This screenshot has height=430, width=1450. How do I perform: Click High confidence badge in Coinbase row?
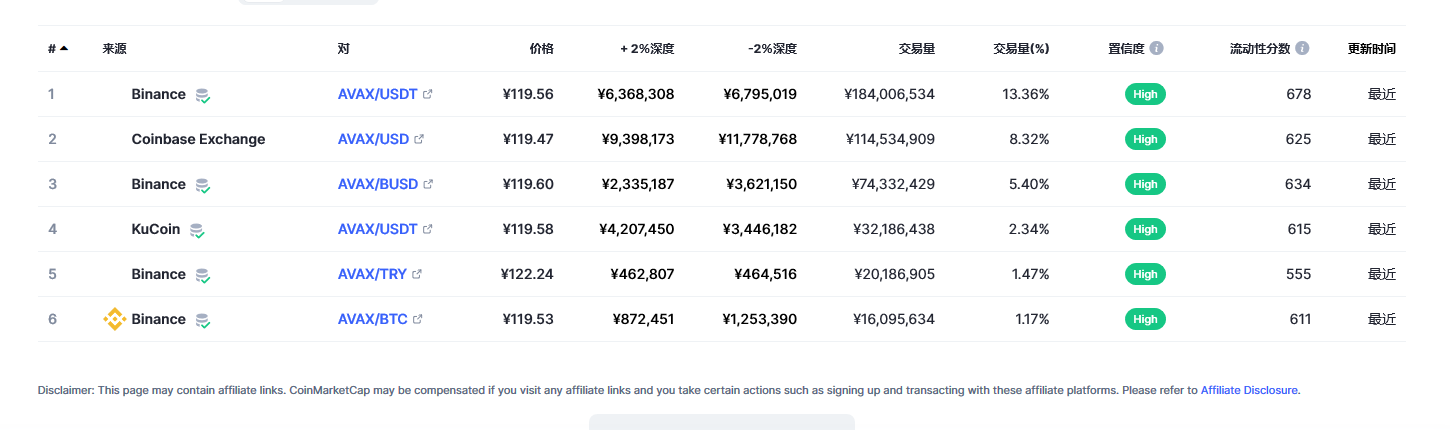(x=1145, y=139)
